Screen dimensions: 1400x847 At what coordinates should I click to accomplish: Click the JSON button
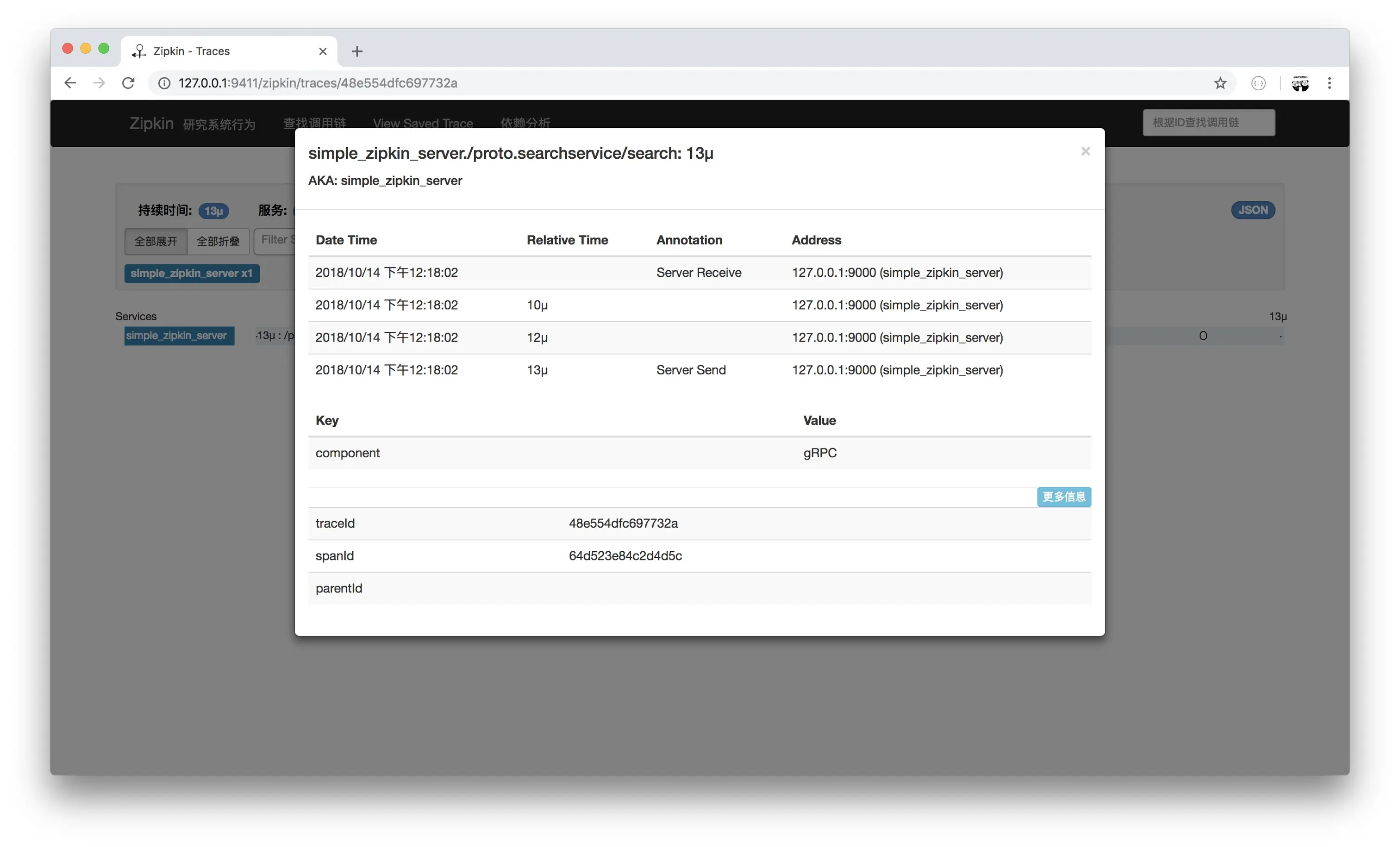pos(1252,210)
